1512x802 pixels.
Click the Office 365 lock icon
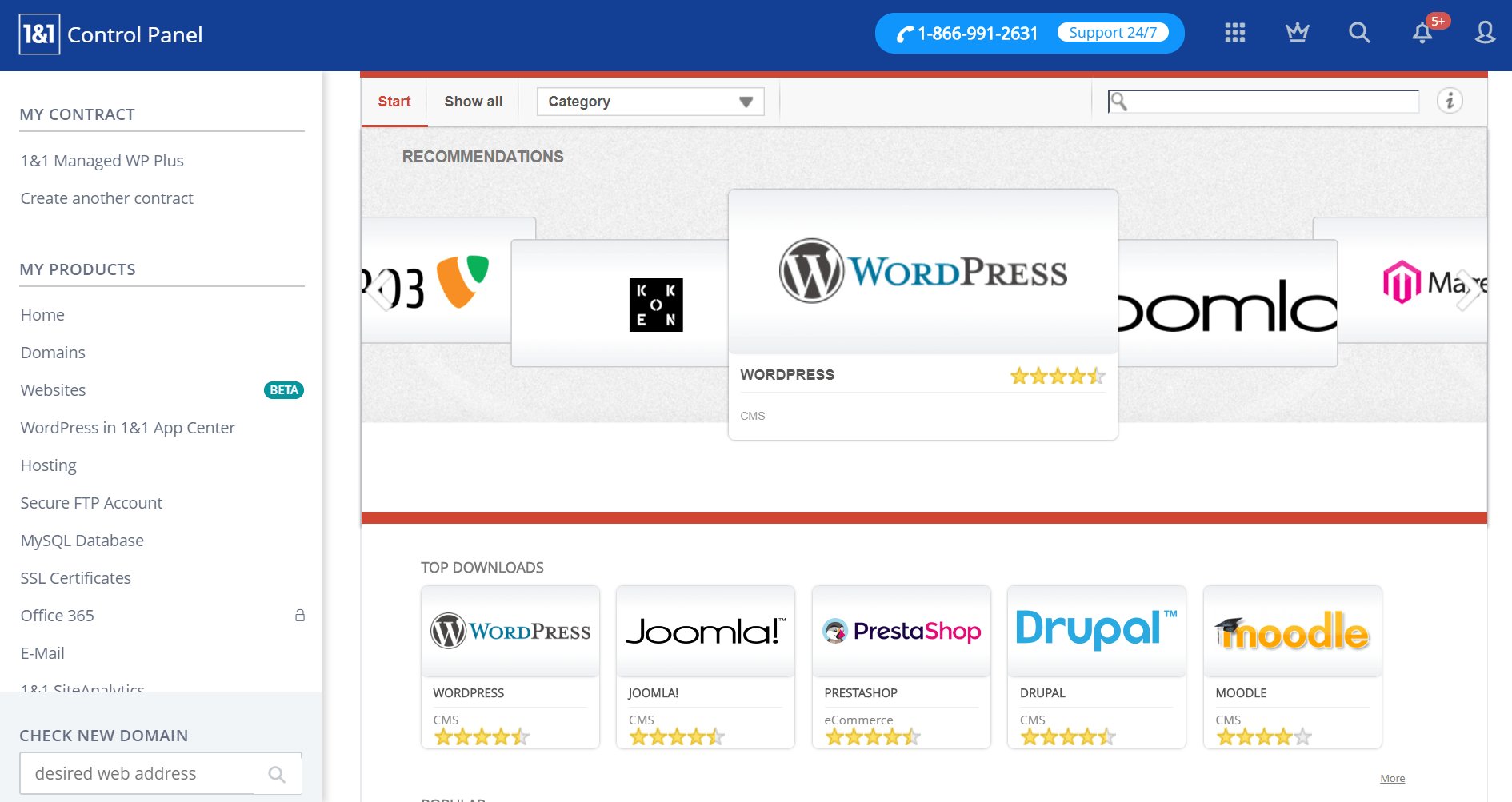[x=300, y=615]
